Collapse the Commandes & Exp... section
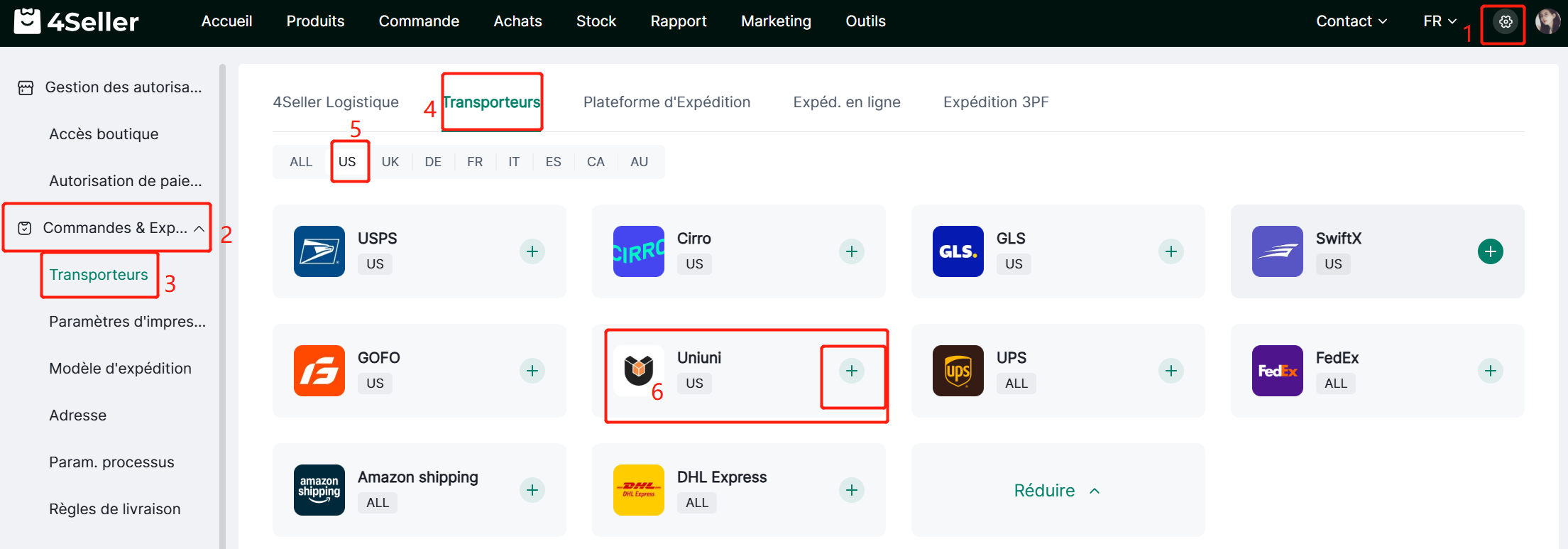 [199, 229]
